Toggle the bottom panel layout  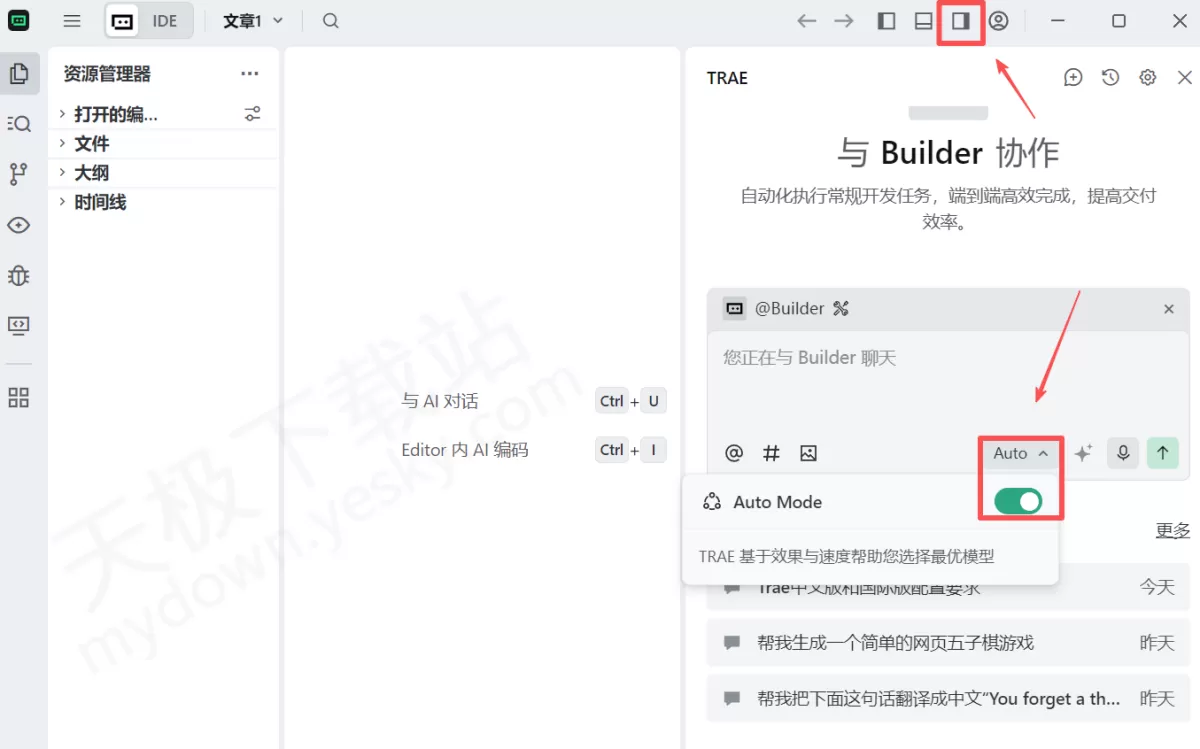coord(923,21)
